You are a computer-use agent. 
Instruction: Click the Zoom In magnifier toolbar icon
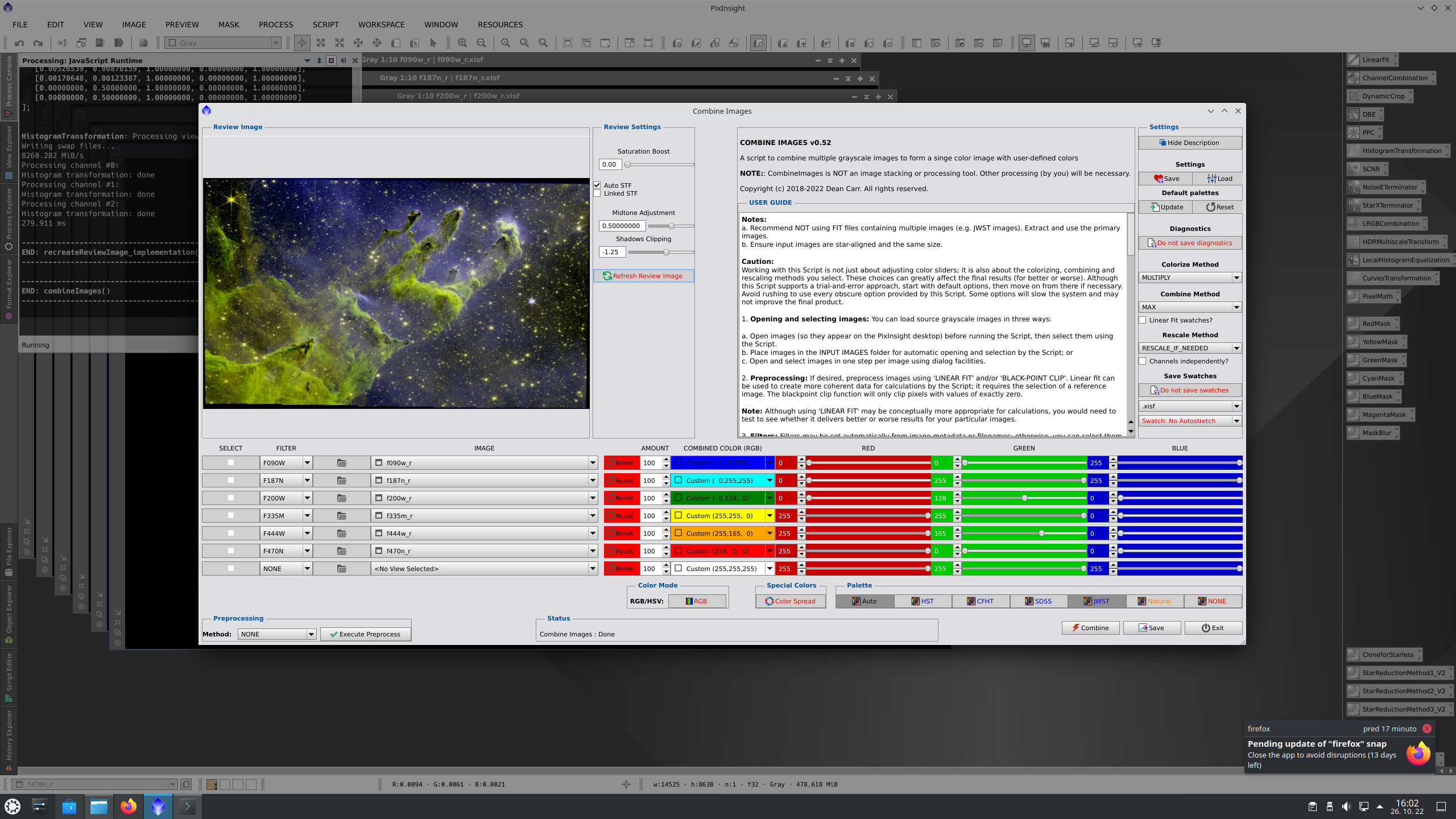(x=462, y=43)
